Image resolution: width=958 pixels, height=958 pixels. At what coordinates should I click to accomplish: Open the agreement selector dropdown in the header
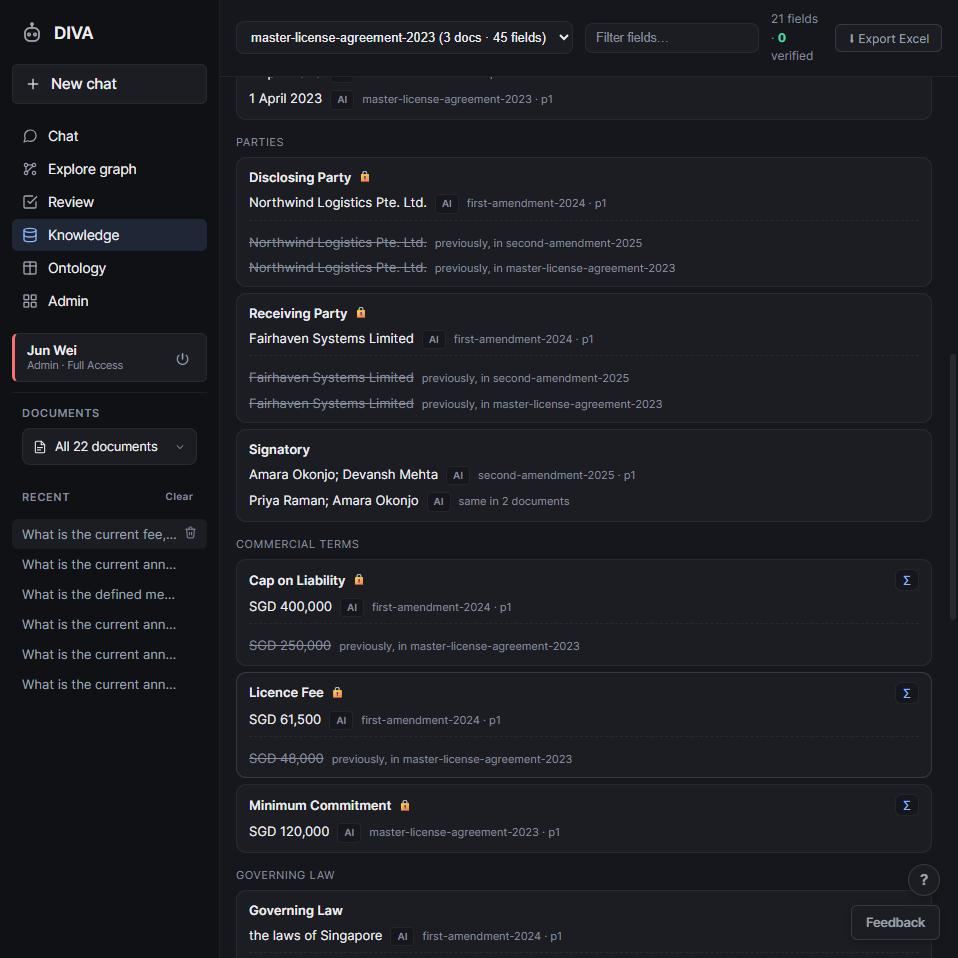tap(404, 37)
